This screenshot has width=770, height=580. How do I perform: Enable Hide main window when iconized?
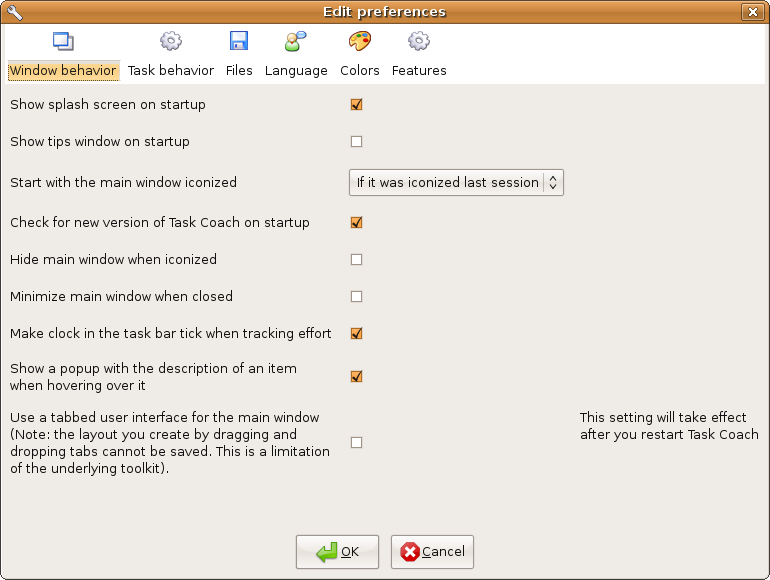[x=357, y=259]
